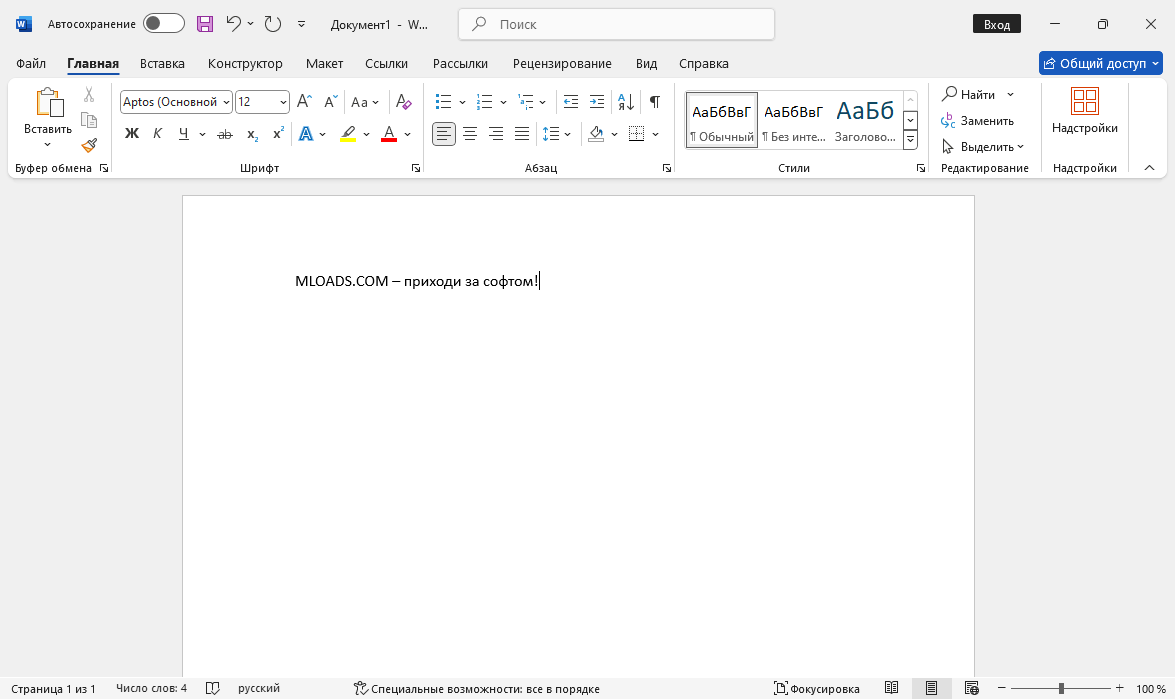This screenshot has height=699, width=1175.
Task: Open proofing spell check status icon
Action: (213, 688)
